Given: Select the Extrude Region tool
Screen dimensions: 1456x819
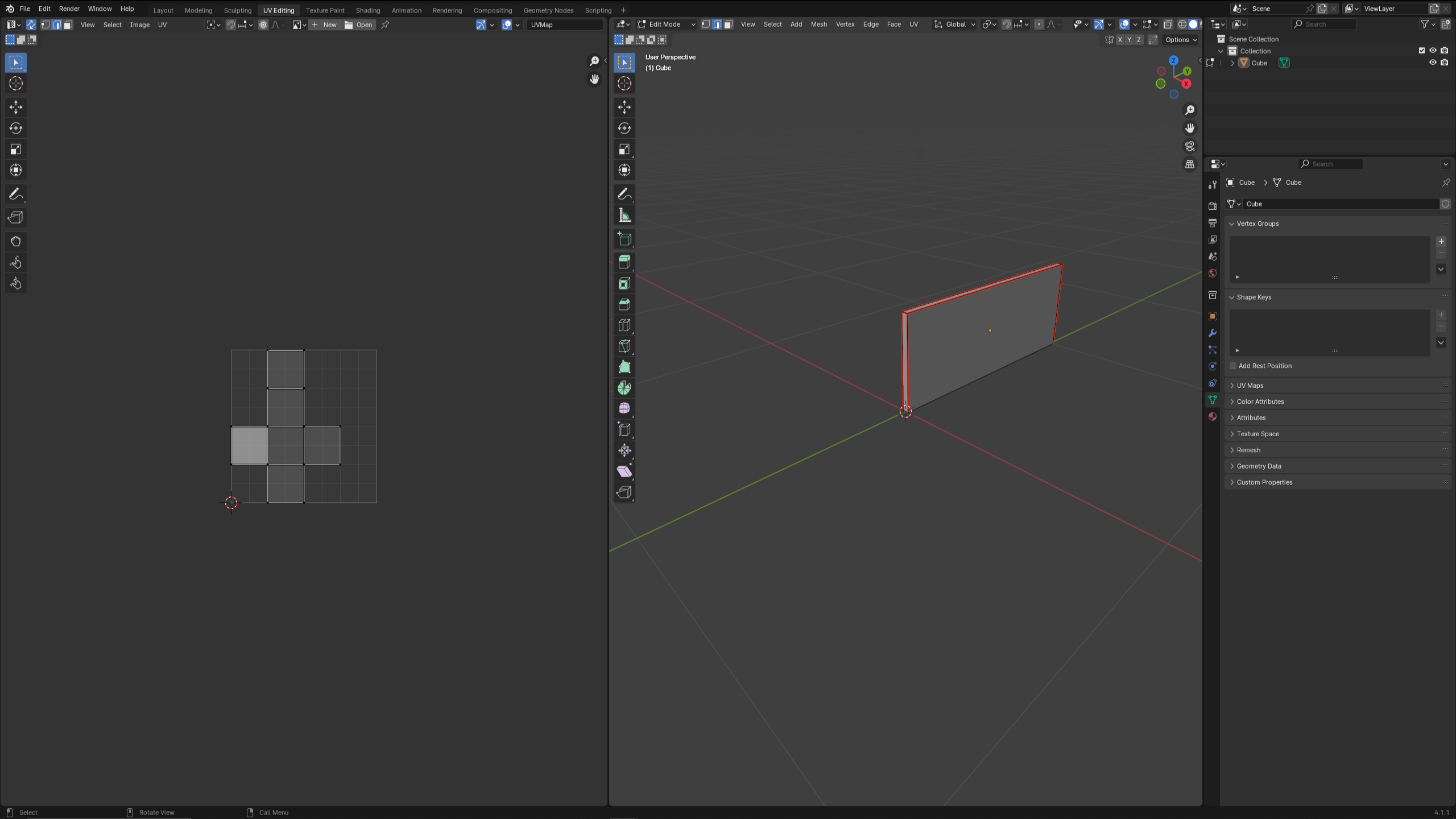Looking at the screenshot, I should pyautogui.click(x=624, y=262).
